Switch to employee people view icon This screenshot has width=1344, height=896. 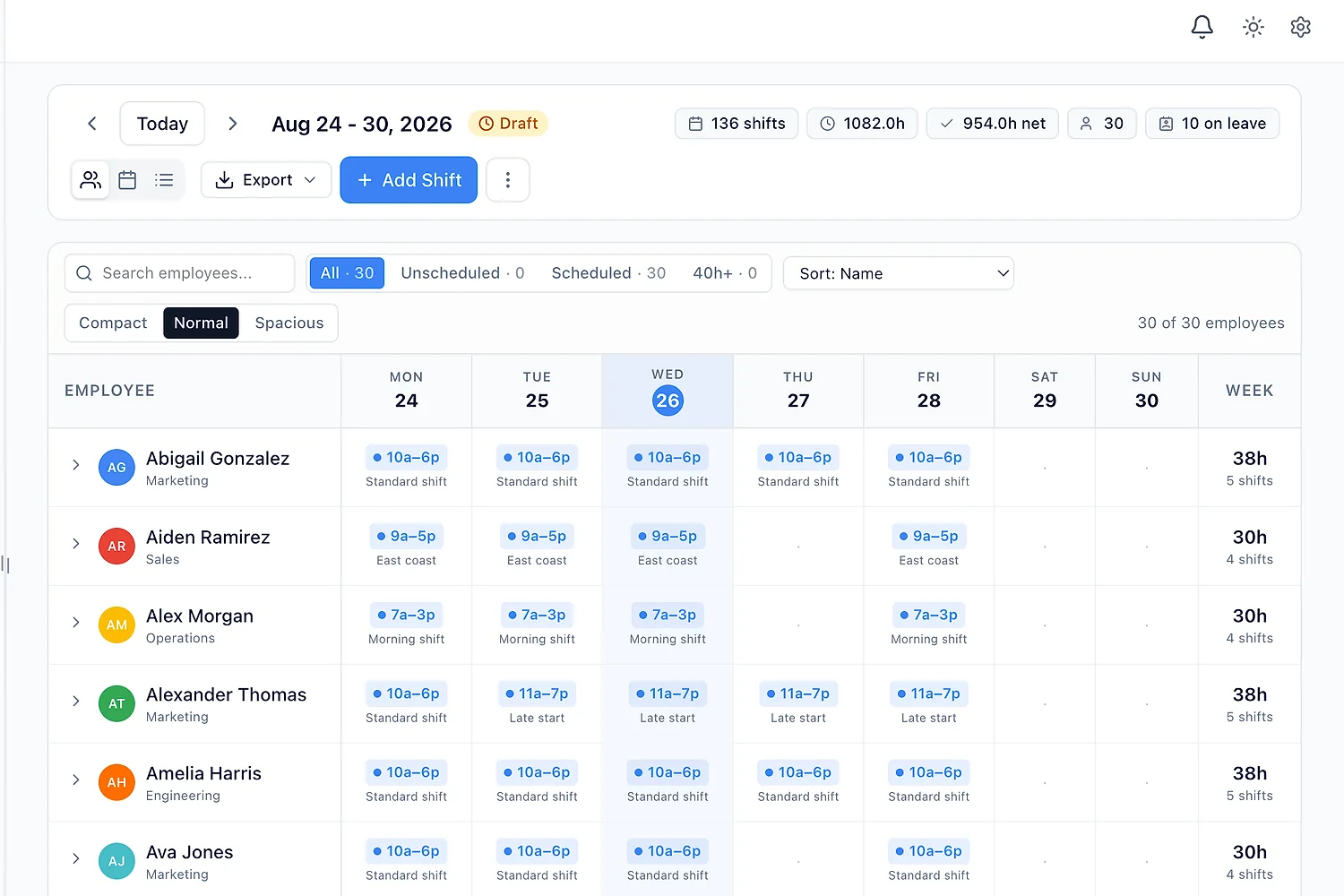pos(90,180)
